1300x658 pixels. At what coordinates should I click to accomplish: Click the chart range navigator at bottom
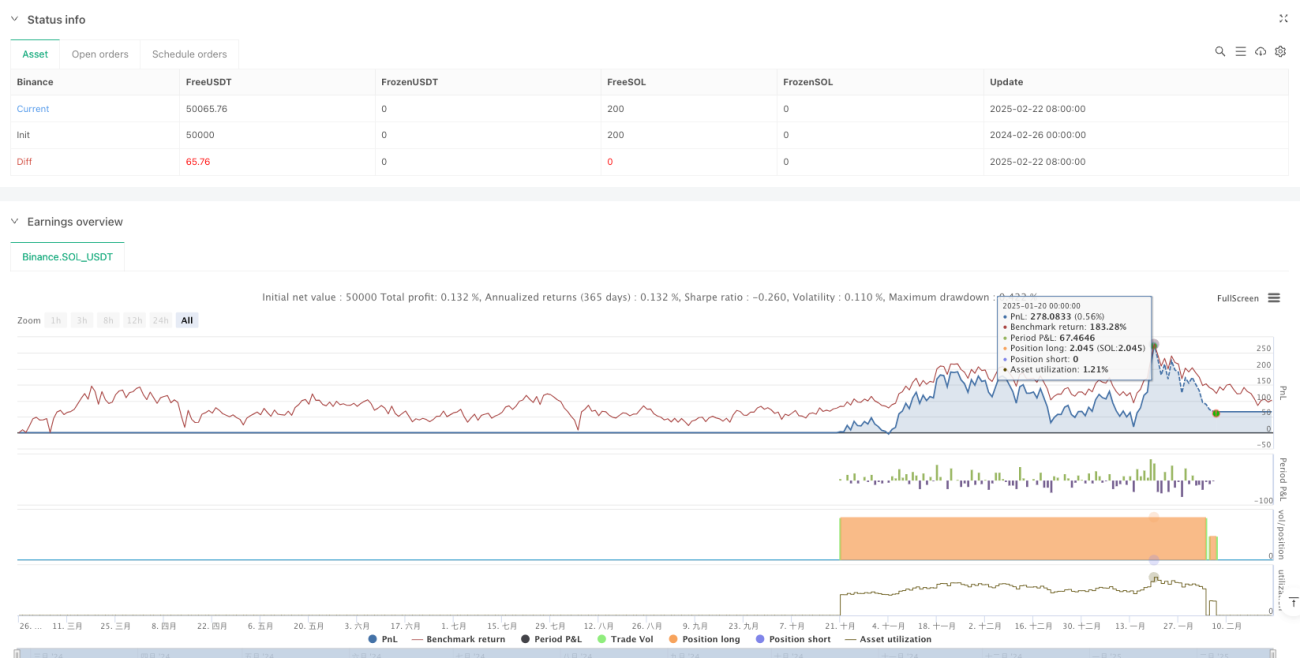tap(648, 652)
